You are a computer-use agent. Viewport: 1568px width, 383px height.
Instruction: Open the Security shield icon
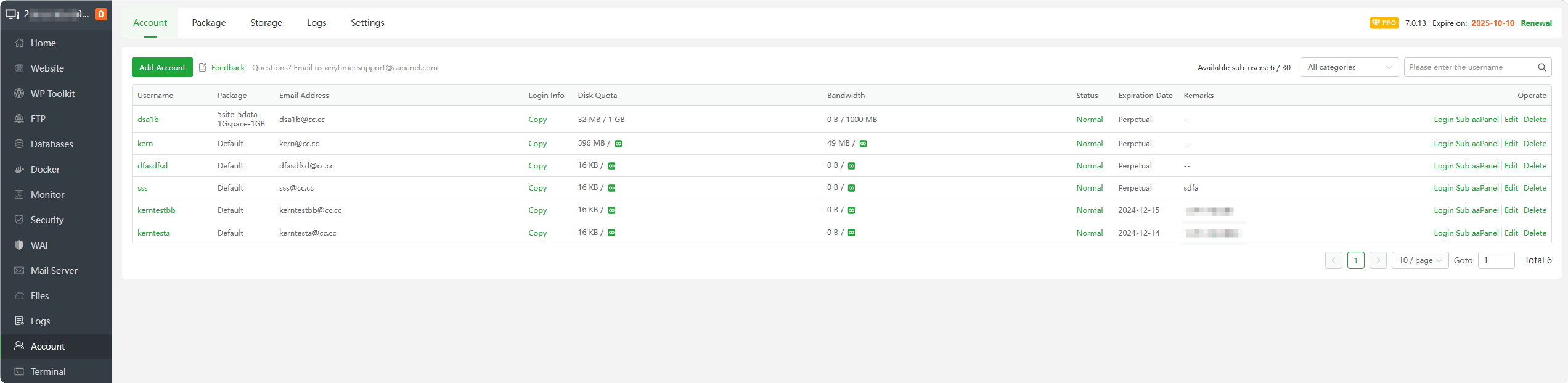coord(19,220)
